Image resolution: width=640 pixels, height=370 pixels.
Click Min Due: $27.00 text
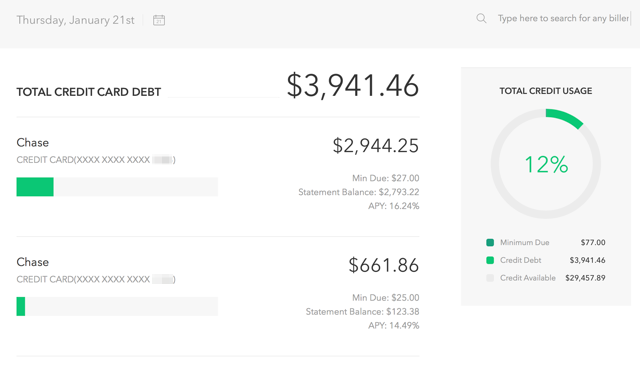tap(386, 178)
